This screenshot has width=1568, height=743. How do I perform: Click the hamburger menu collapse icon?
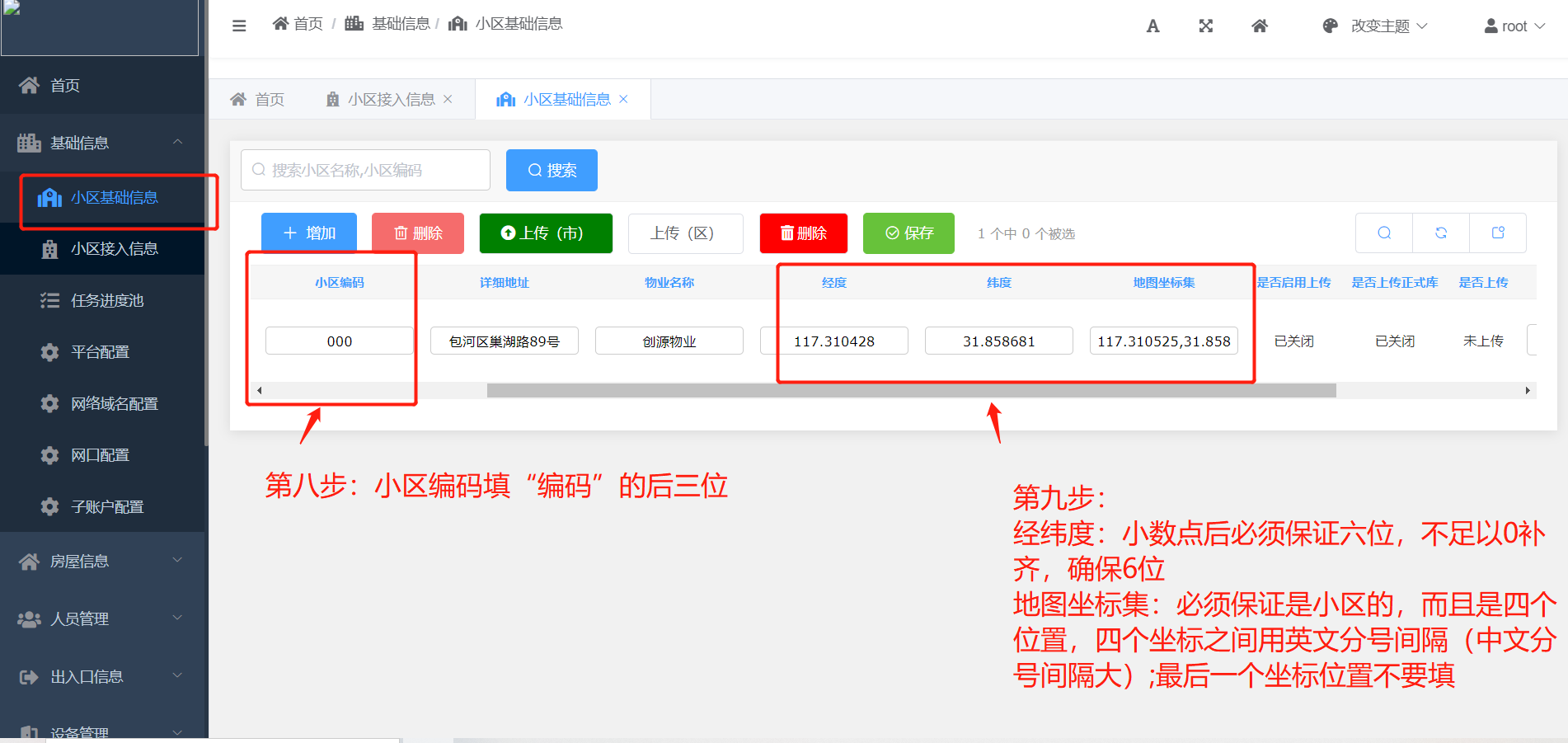tap(239, 26)
